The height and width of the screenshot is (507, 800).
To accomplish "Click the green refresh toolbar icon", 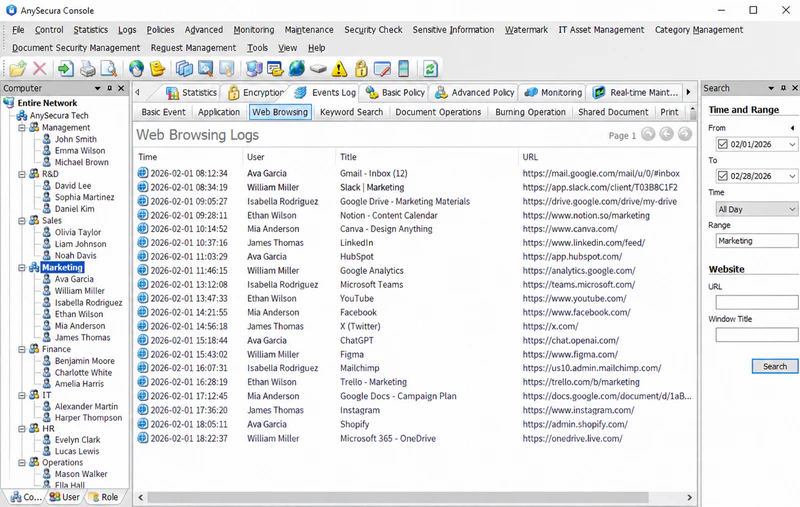I will [430, 68].
